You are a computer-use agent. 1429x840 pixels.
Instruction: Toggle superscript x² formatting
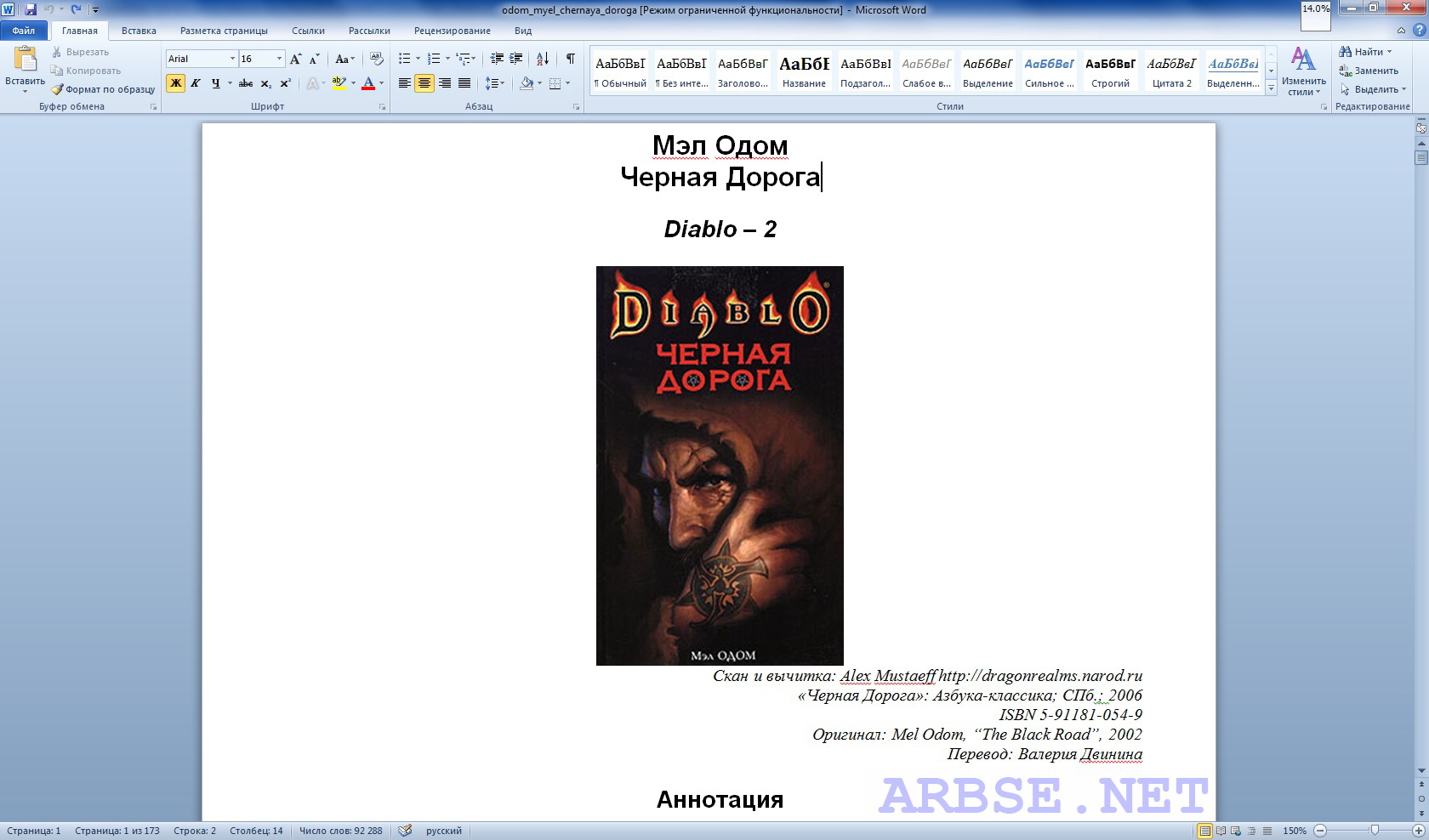pyautogui.click(x=285, y=83)
